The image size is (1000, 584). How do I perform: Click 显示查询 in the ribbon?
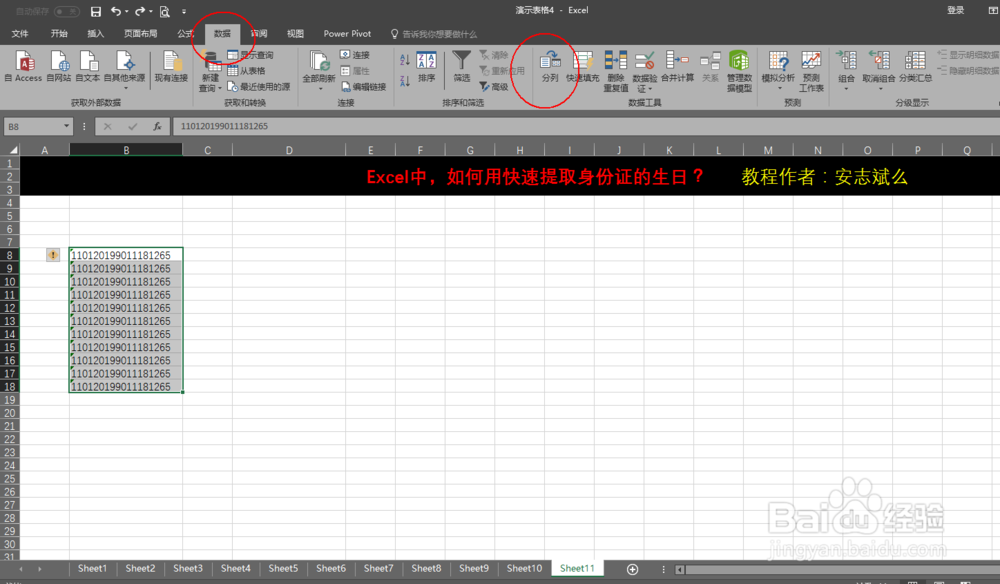pyautogui.click(x=251, y=55)
